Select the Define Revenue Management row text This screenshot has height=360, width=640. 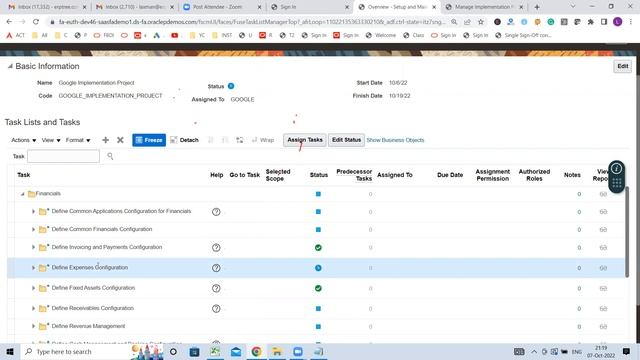pyautogui.click(x=88, y=326)
